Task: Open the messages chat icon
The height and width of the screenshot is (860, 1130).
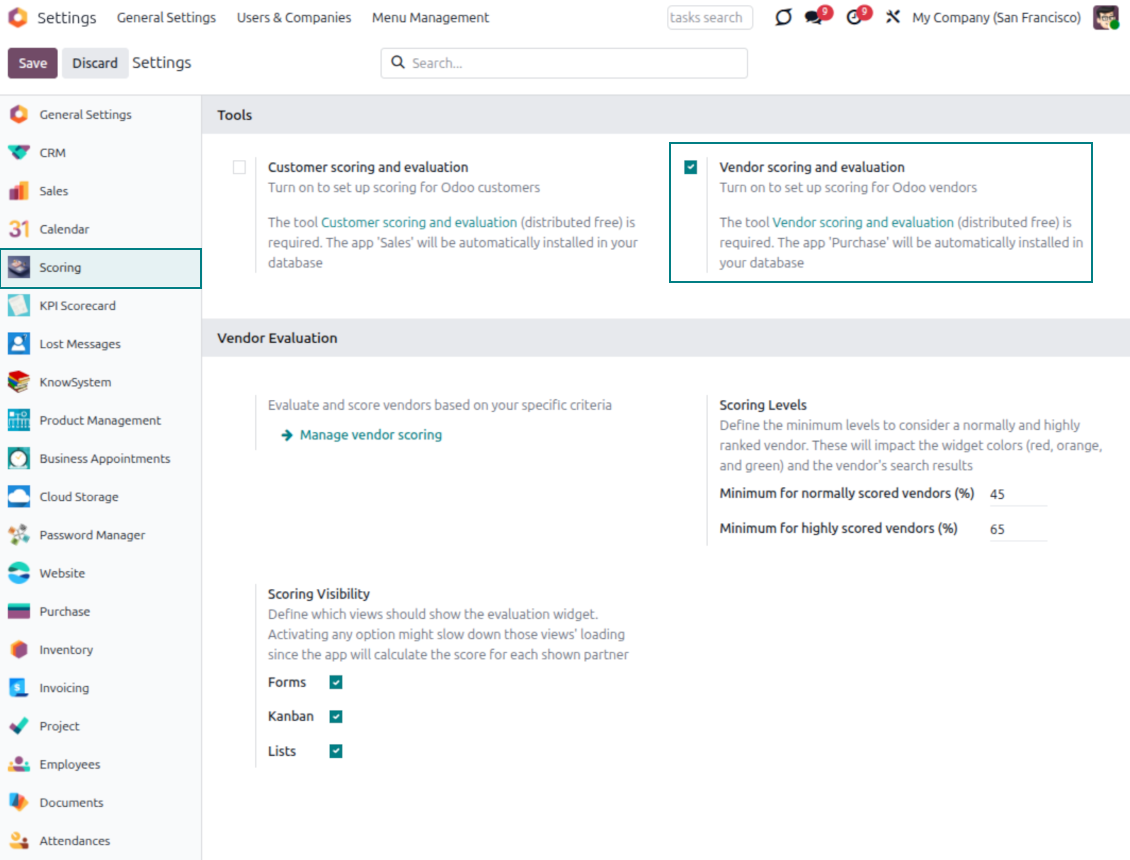Action: (814, 18)
